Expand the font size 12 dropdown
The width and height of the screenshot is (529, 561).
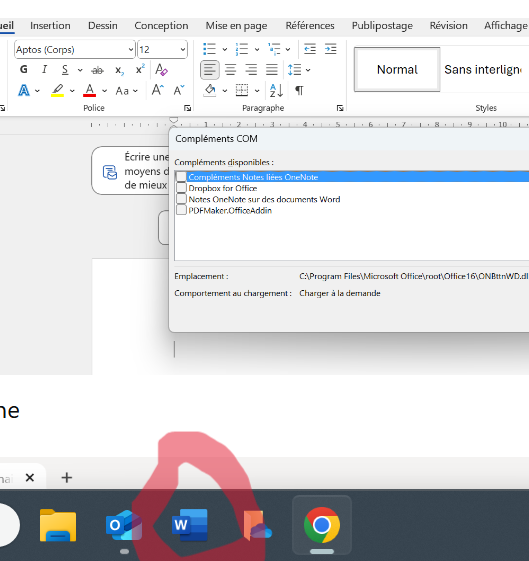[183, 49]
